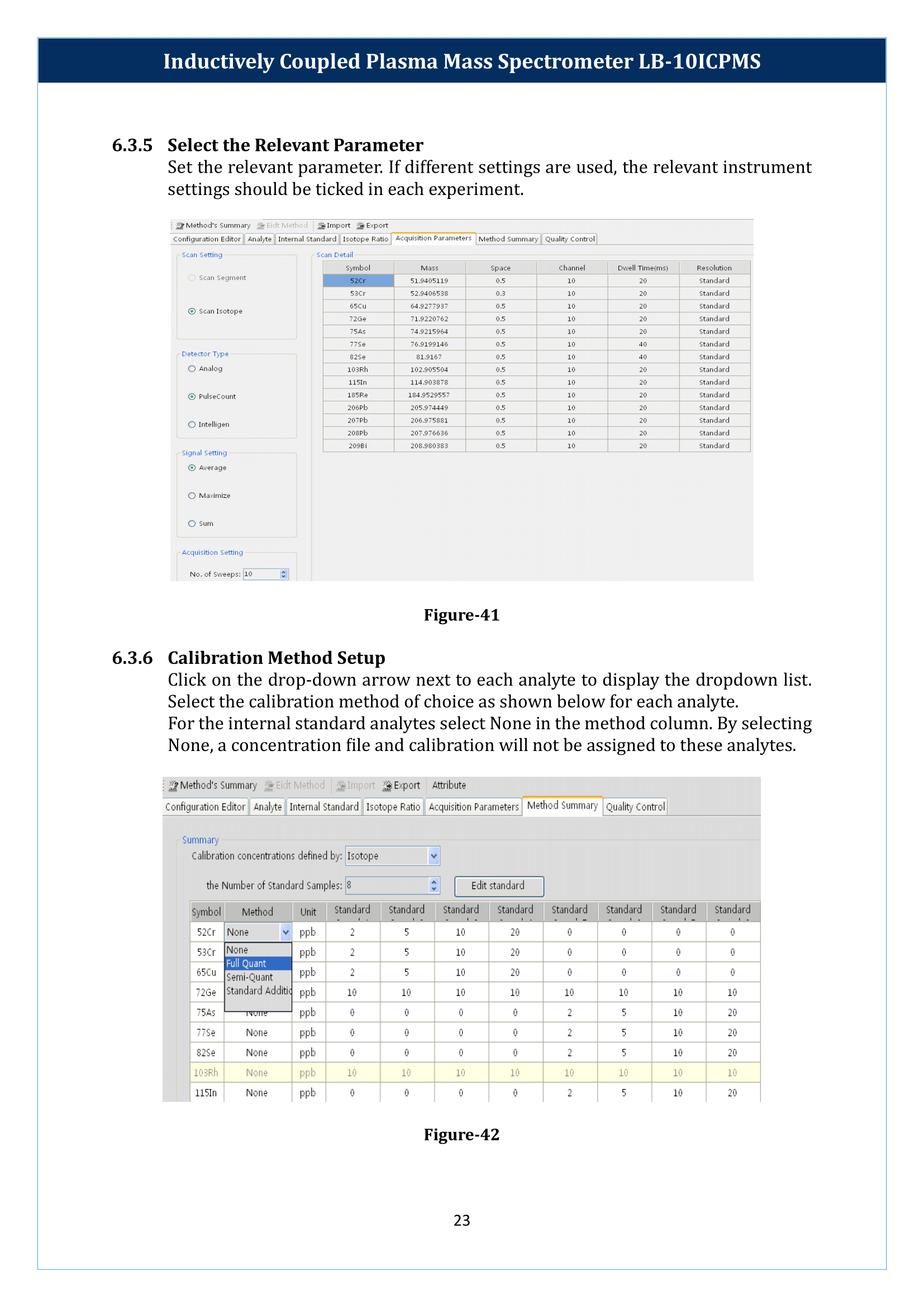Open the Isotope Ratio tab in Figure-41
The height and width of the screenshot is (1307, 924).
[365, 240]
